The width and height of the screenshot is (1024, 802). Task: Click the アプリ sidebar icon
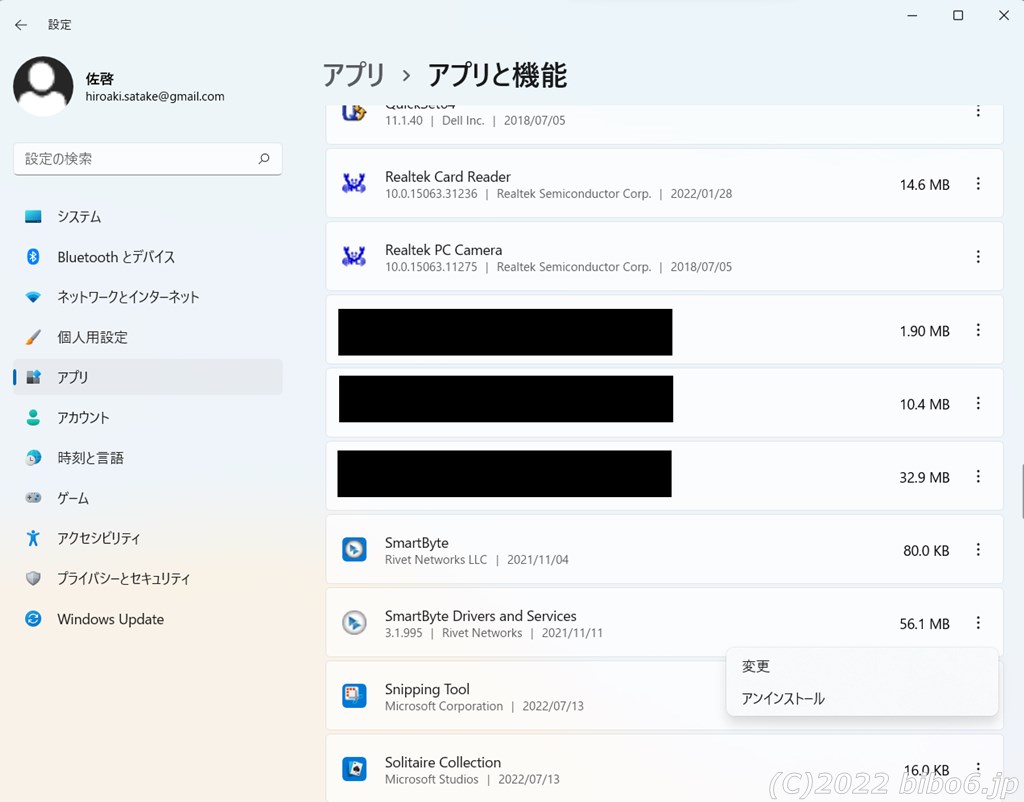(33, 377)
